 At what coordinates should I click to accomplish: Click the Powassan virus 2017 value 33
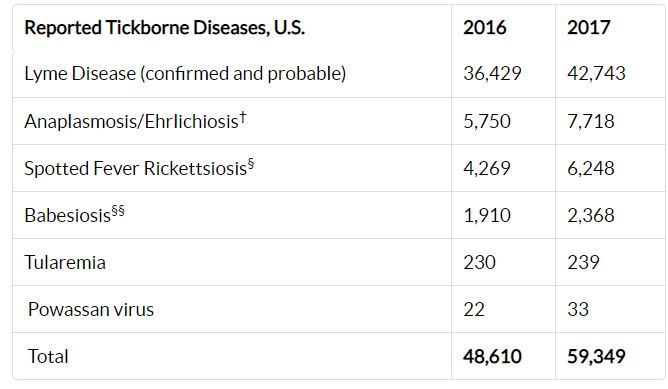pyautogui.click(x=578, y=309)
